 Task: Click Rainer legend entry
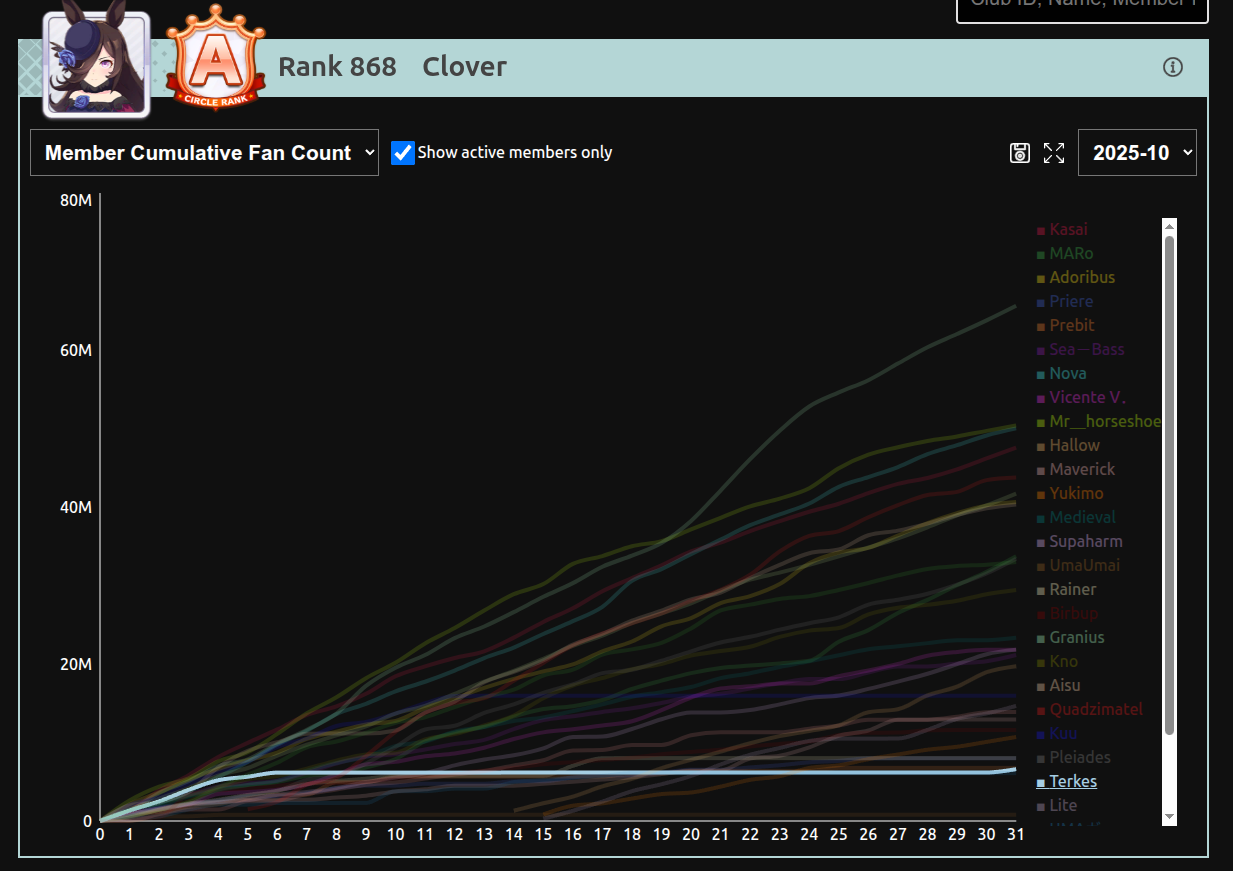[x=1066, y=589]
